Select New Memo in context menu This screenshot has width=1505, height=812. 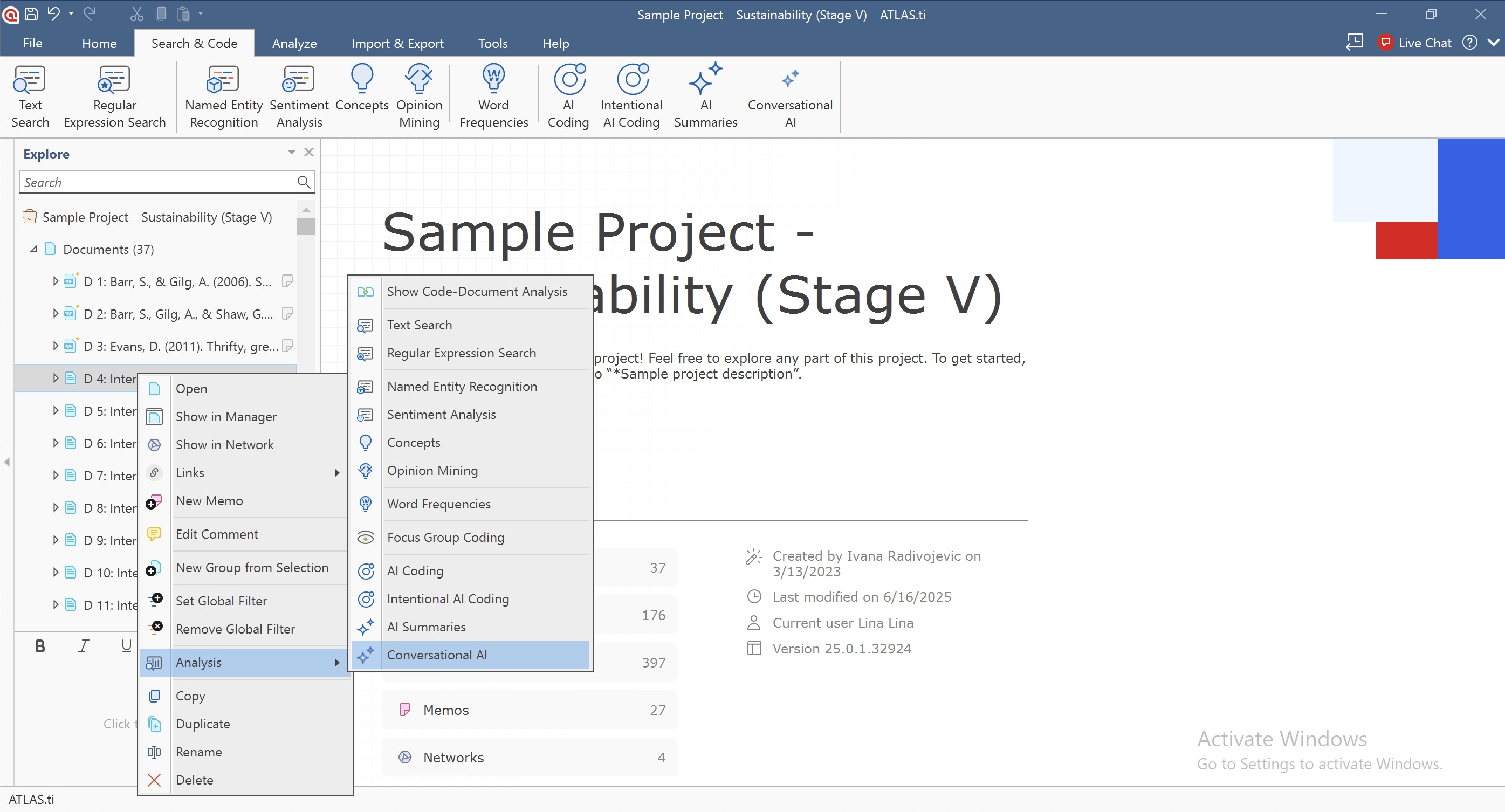(x=244, y=501)
